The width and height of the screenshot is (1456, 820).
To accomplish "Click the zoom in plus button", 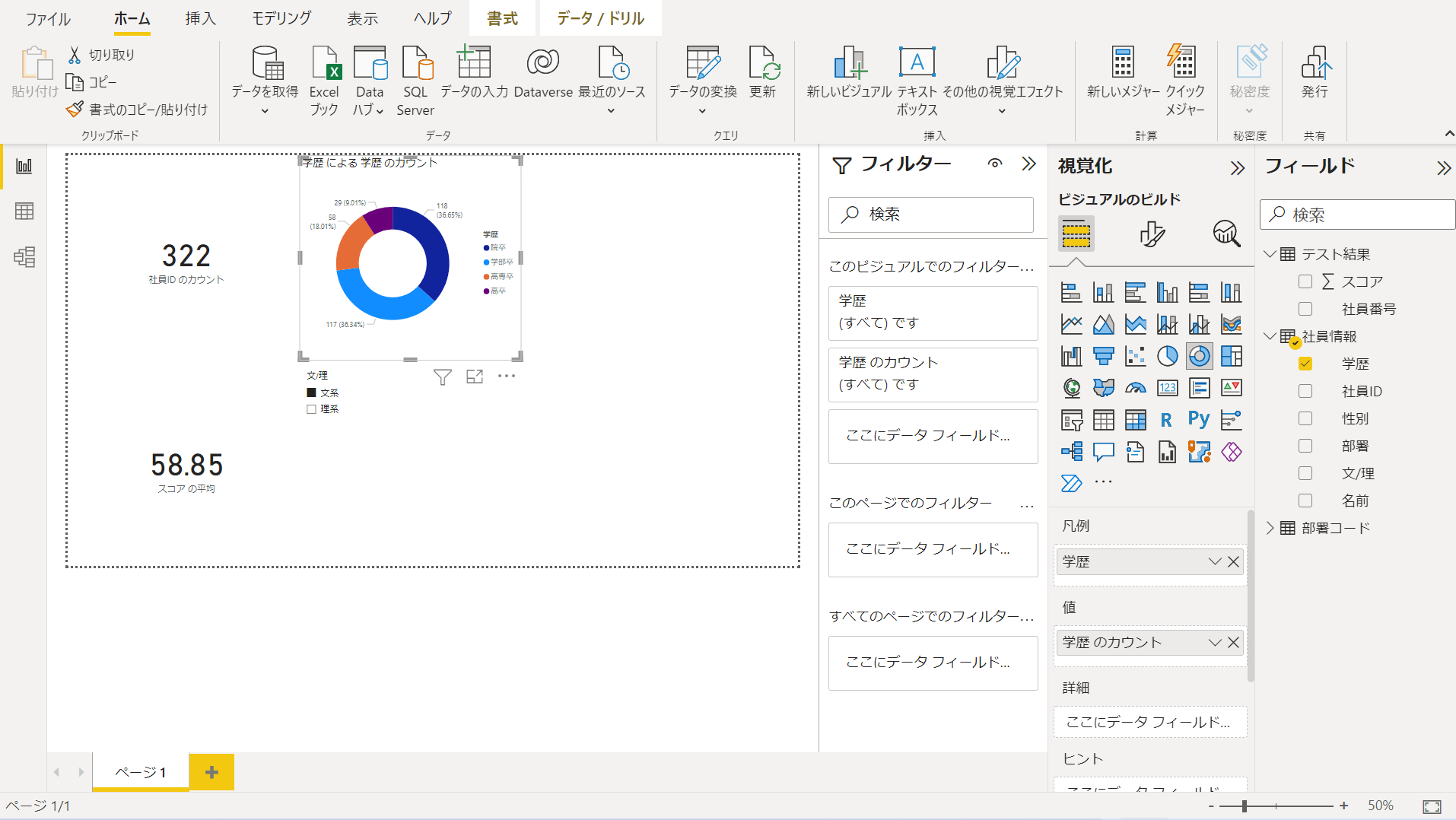I will [x=1344, y=806].
